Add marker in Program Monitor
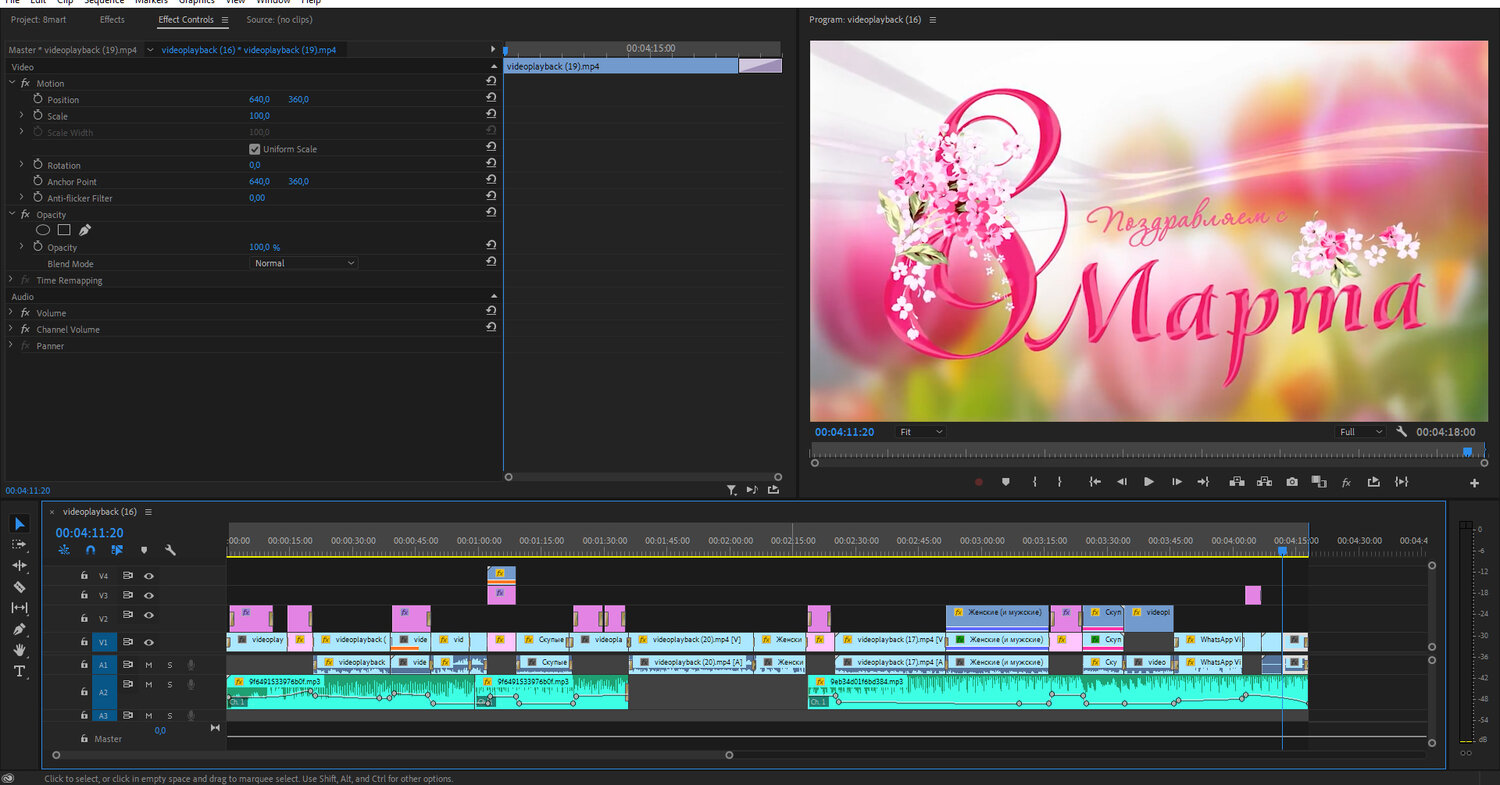The height and width of the screenshot is (785, 1500). click(x=1006, y=482)
